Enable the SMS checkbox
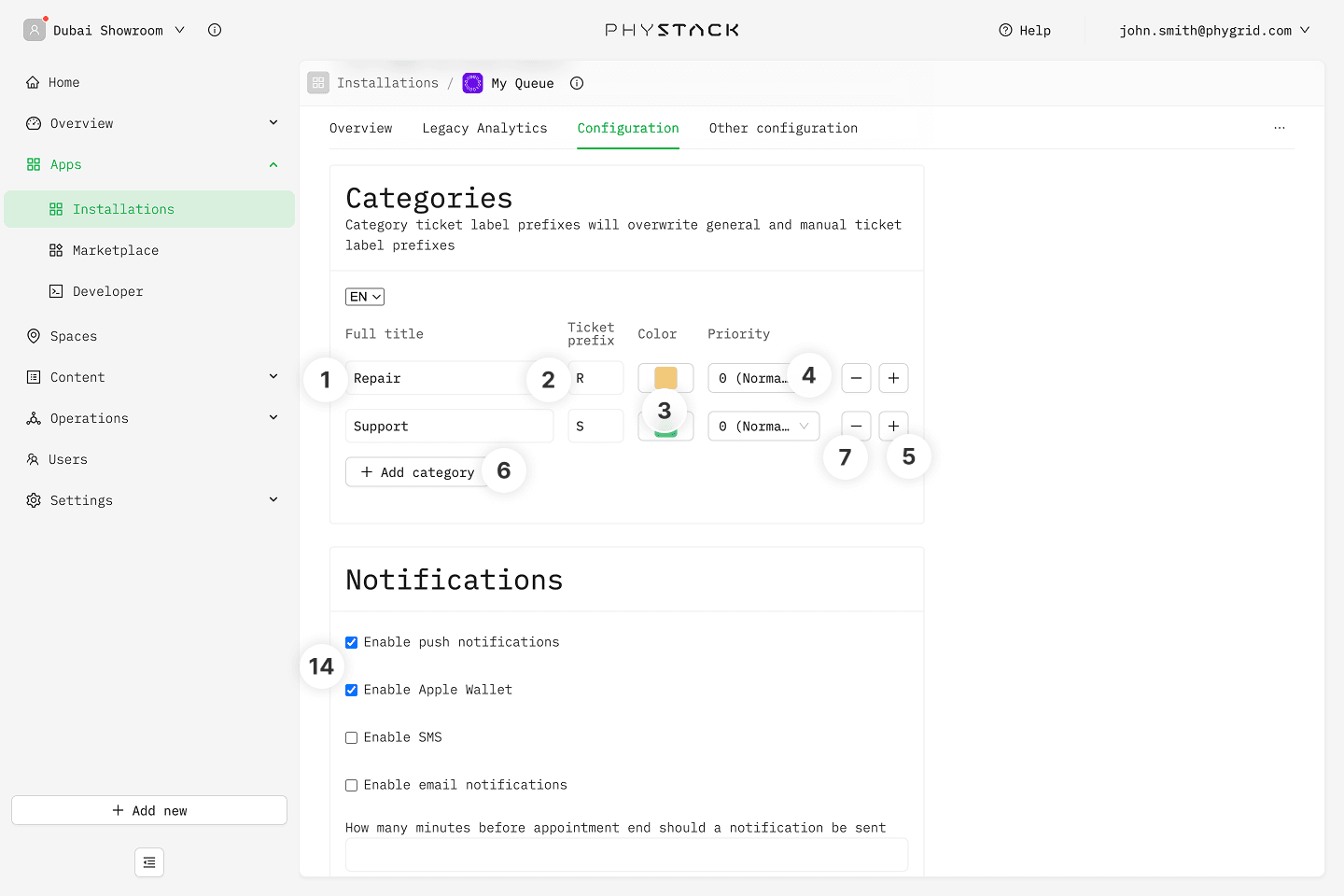Viewport: 1344px width, 896px height. 352,737
